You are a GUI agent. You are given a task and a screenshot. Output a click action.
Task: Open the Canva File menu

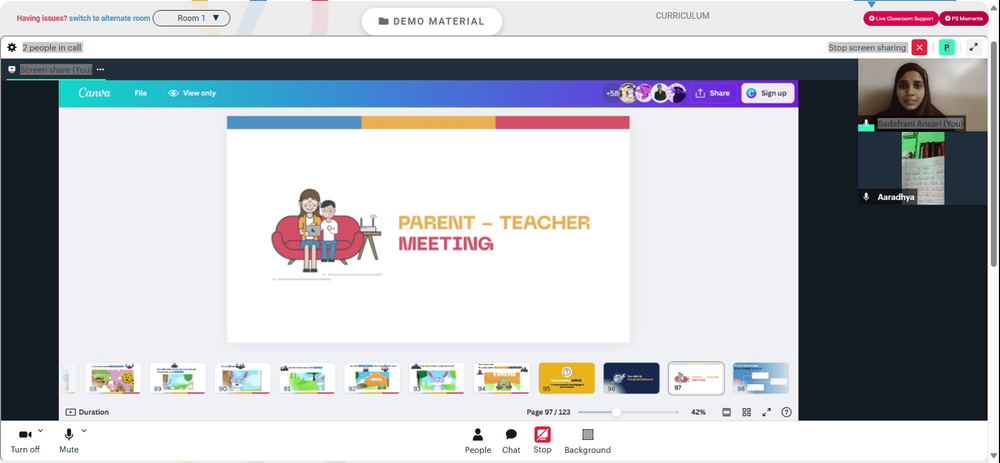coord(140,93)
